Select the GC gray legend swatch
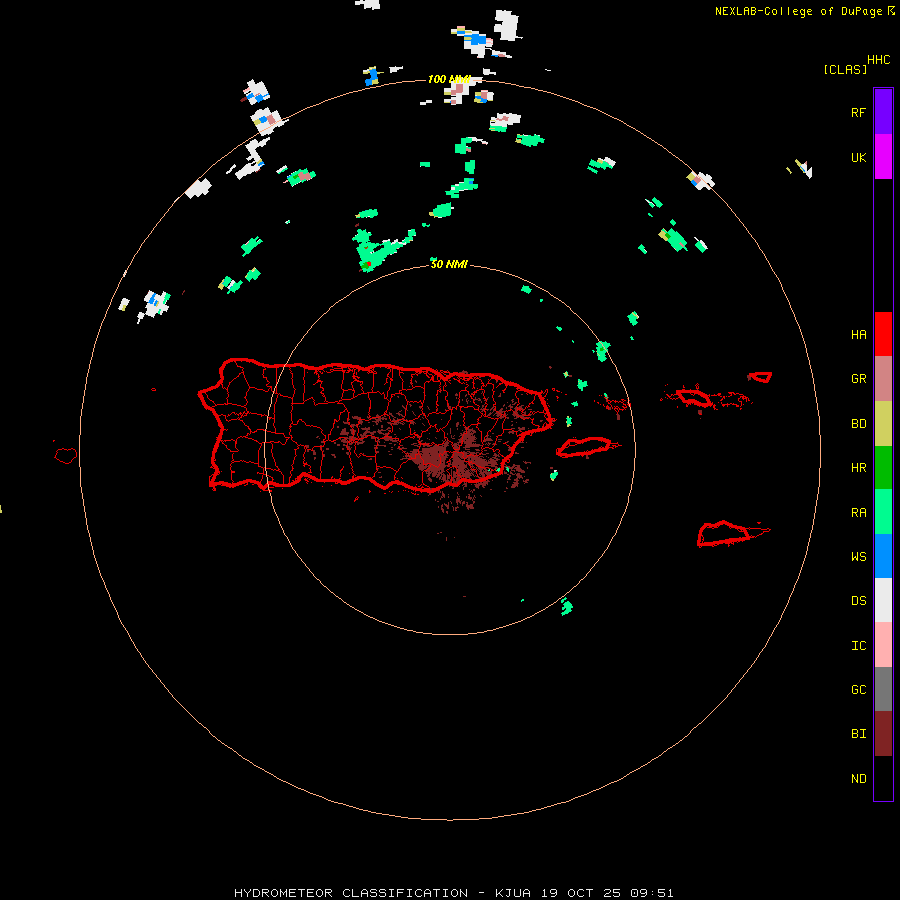The width and height of the screenshot is (900, 900). pos(883,689)
